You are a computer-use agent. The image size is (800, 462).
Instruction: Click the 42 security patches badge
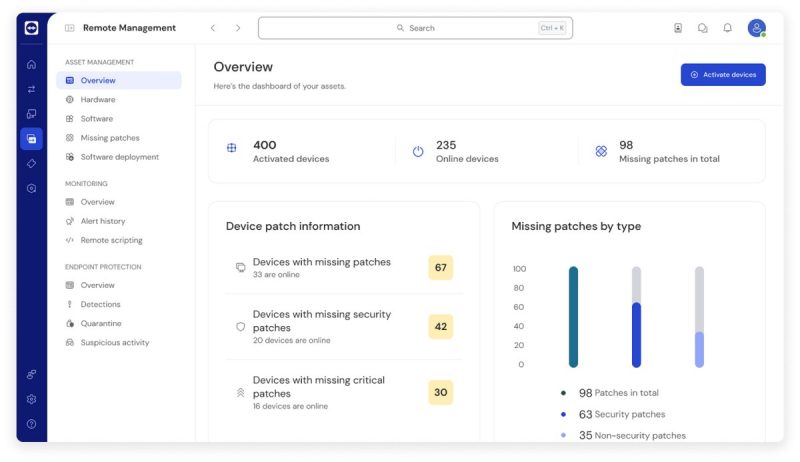441,327
